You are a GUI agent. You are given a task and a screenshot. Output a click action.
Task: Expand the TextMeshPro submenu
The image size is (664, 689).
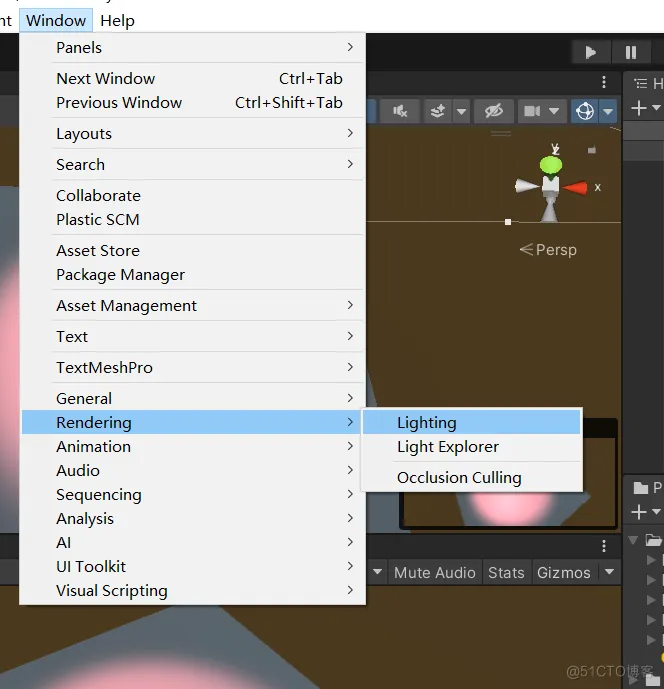[193, 368]
